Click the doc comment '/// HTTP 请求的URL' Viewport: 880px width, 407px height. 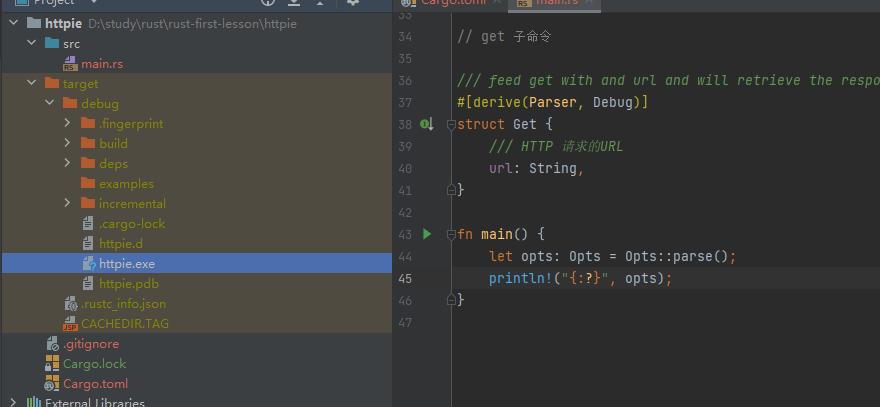click(x=556, y=147)
